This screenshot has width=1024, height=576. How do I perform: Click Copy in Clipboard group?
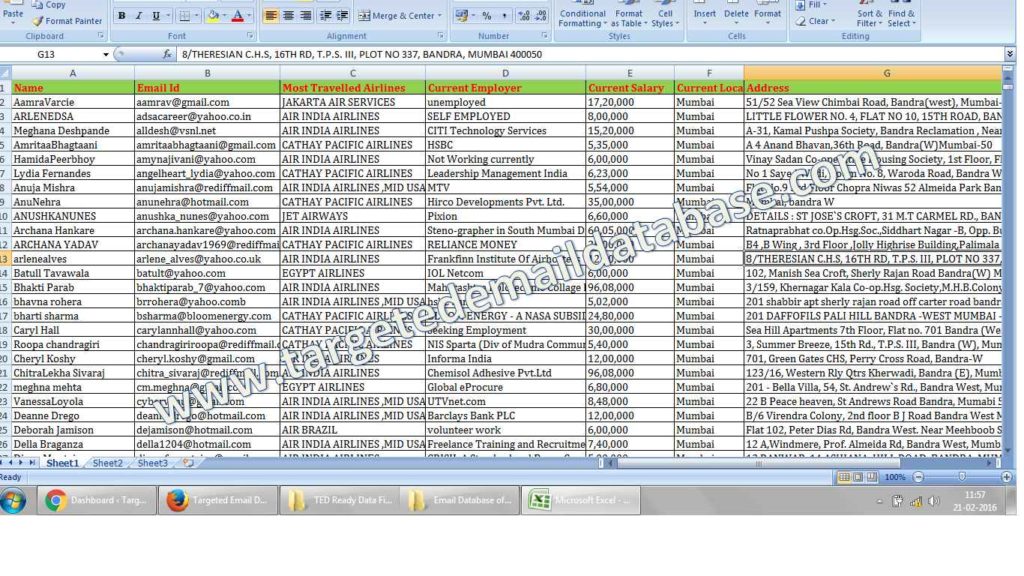click(49, 5)
